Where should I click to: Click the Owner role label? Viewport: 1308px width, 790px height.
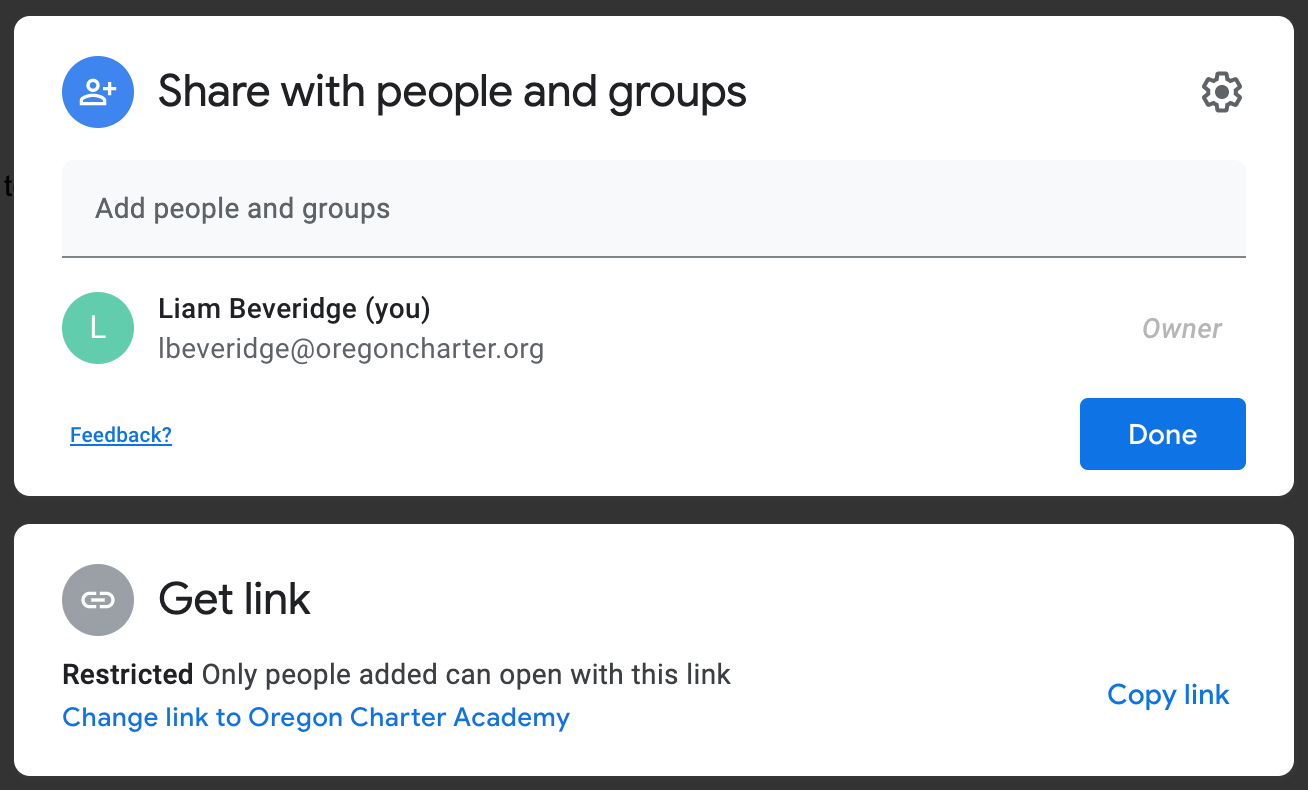point(1182,329)
